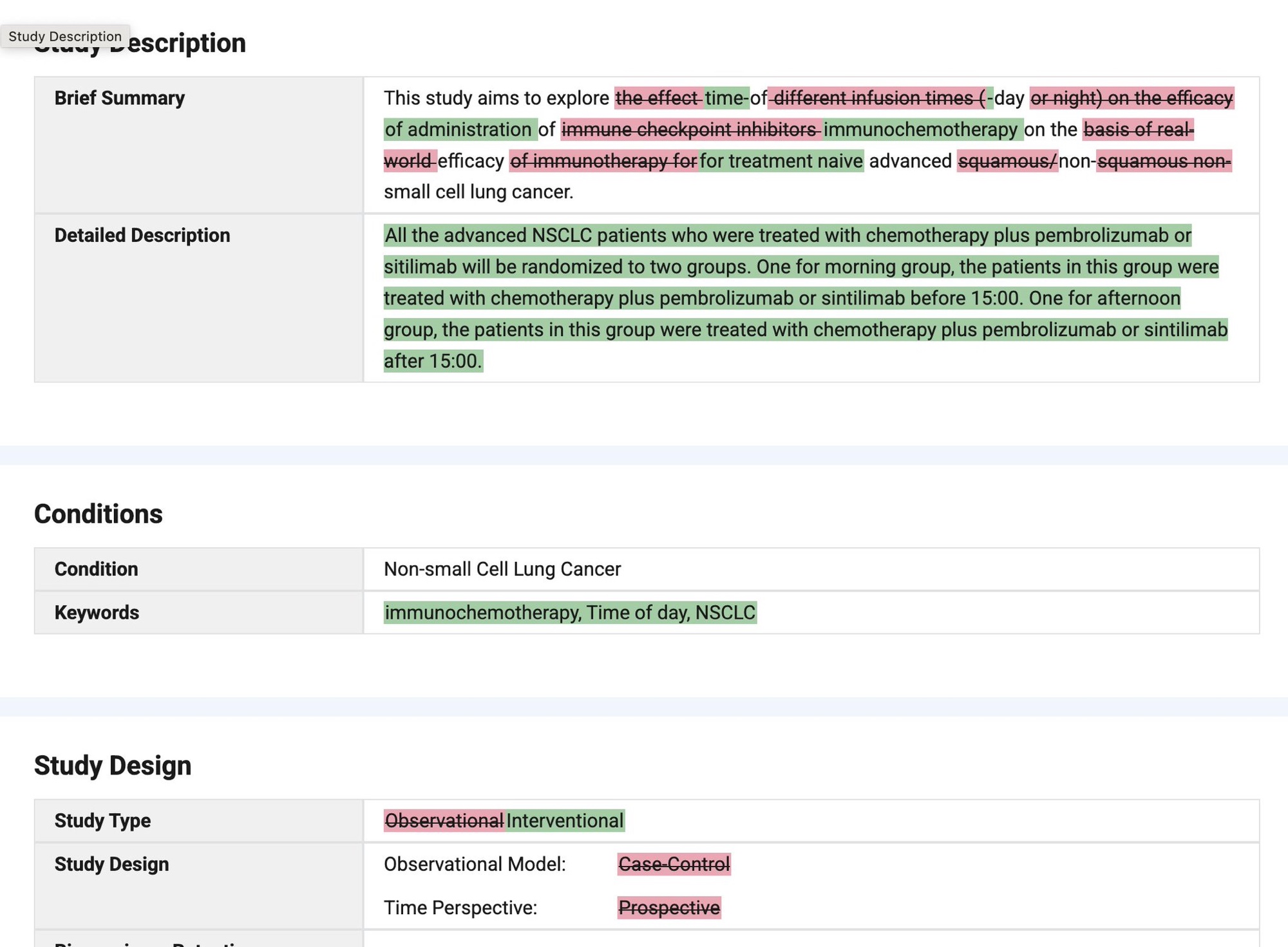Click the Condition row label
Viewport: 1288px width, 947px height.
pos(96,569)
